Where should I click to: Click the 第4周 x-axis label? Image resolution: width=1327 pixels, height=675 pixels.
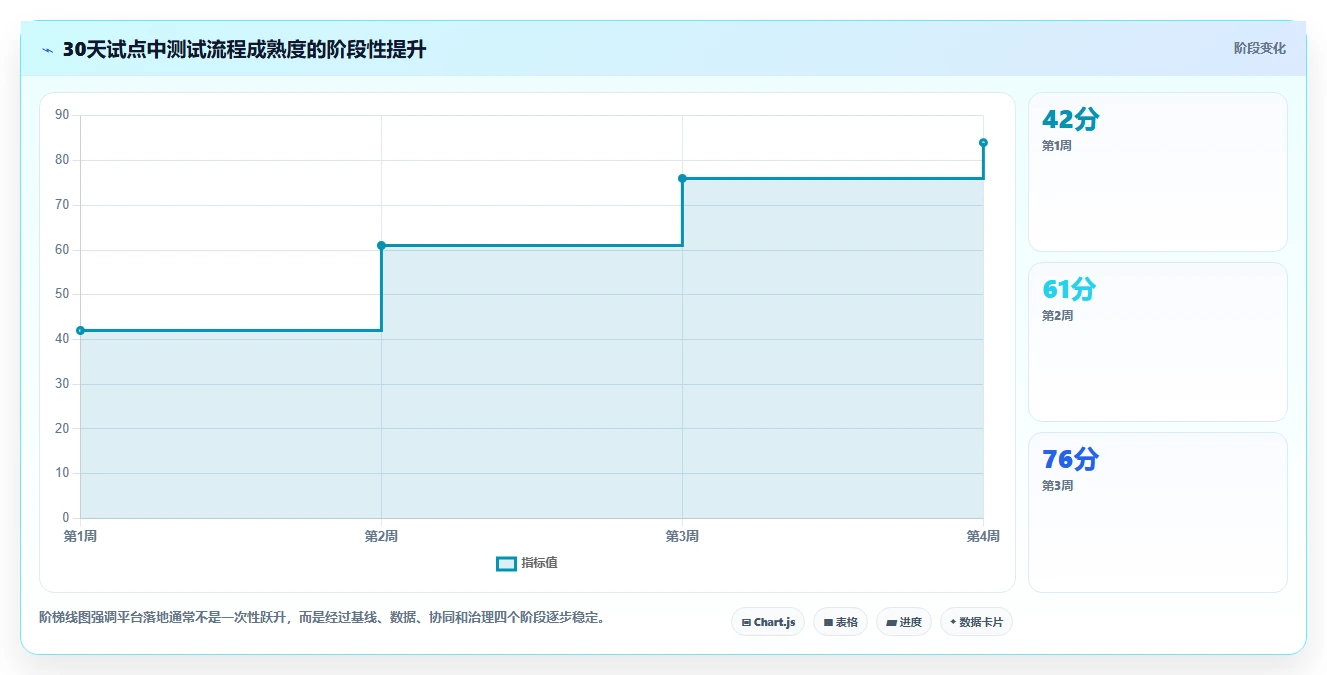(983, 537)
